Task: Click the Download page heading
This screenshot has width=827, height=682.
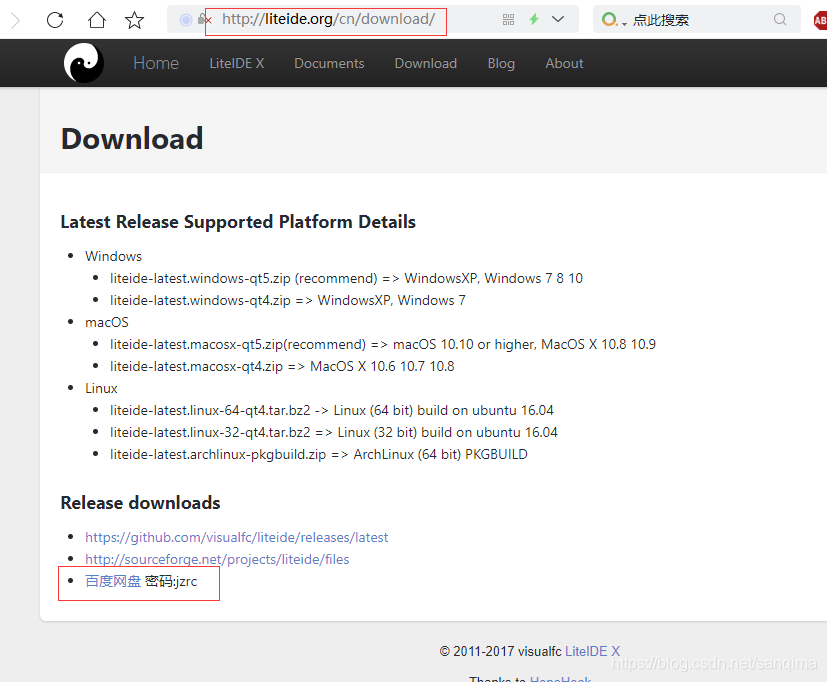Action: pos(132,139)
